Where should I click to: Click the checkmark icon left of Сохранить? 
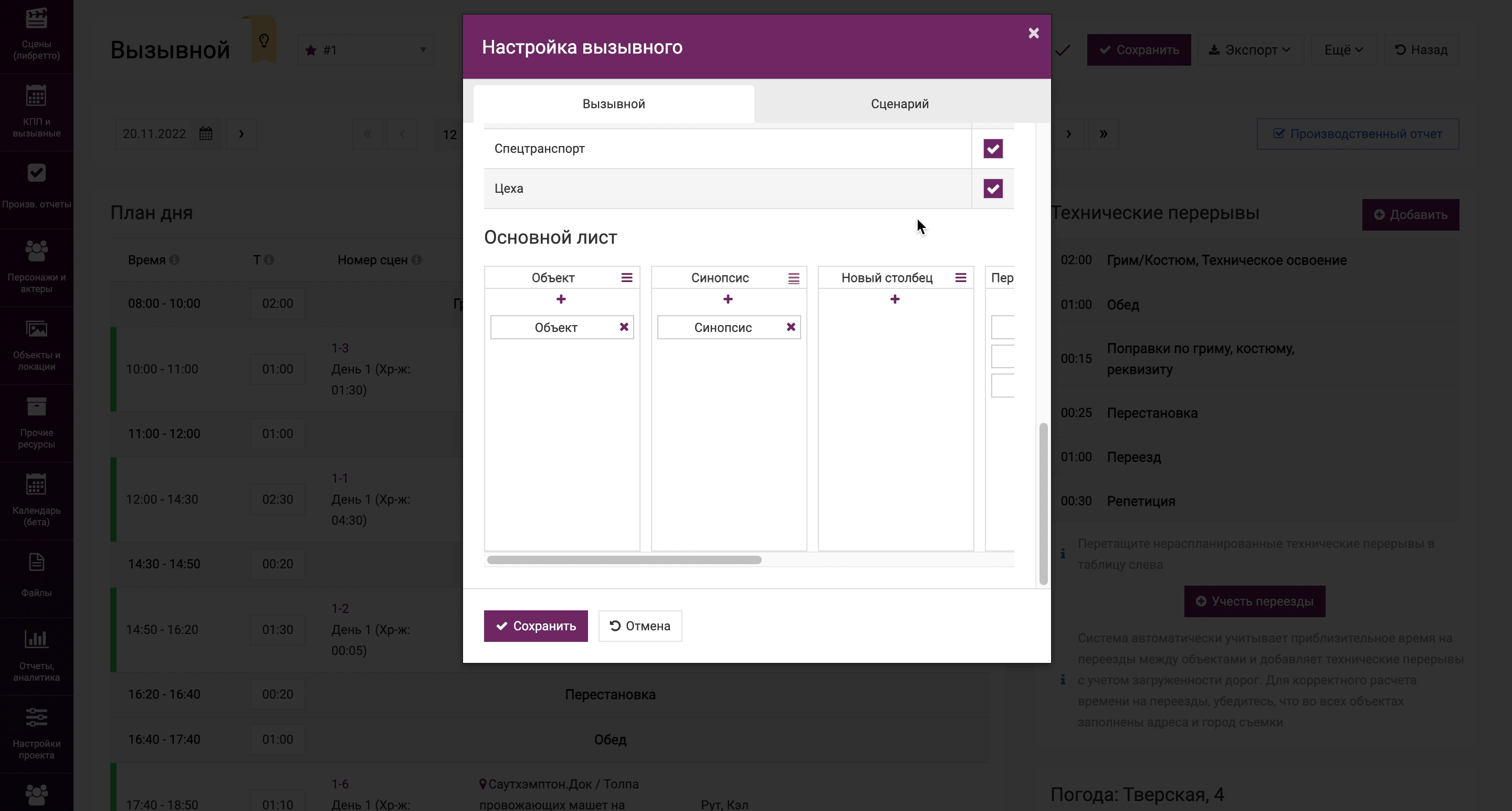point(1063,50)
